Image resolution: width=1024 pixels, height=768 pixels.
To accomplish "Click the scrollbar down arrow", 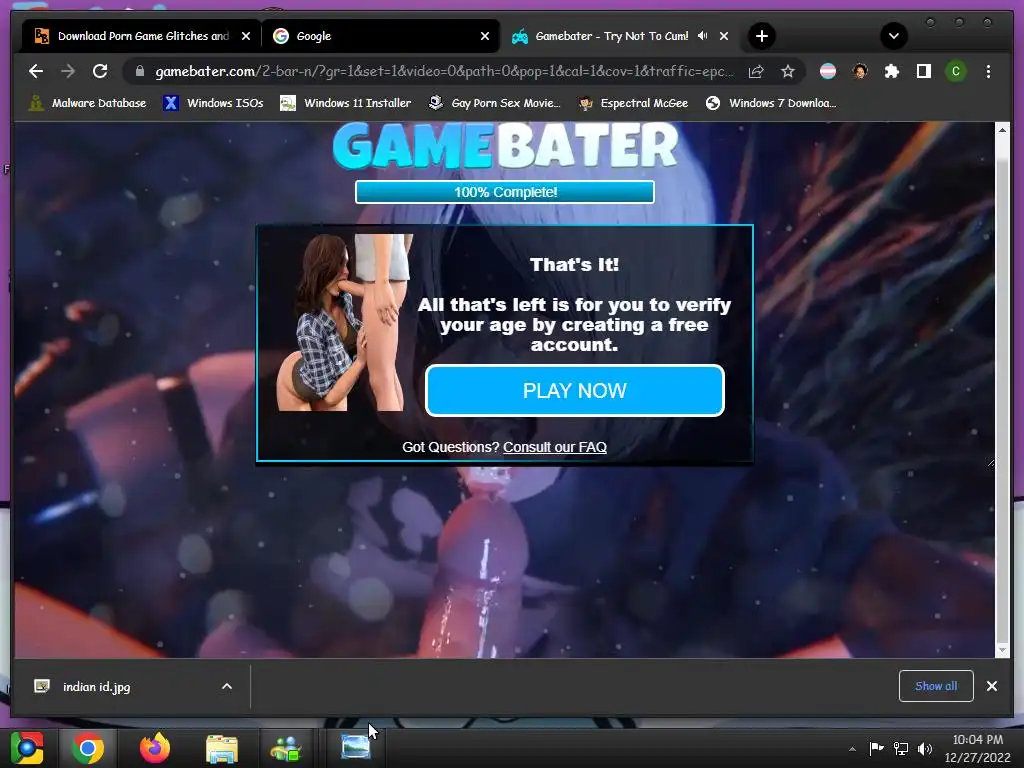I will 1002,650.
